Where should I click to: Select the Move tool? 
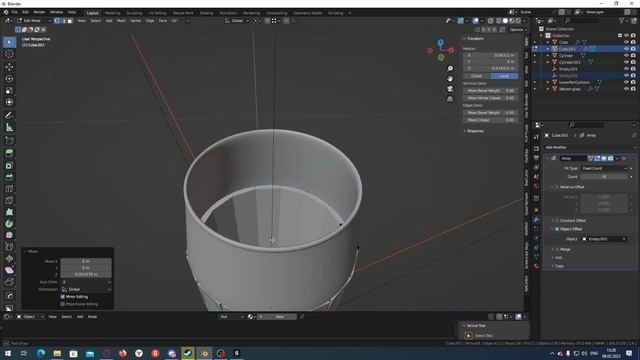[9, 67]
